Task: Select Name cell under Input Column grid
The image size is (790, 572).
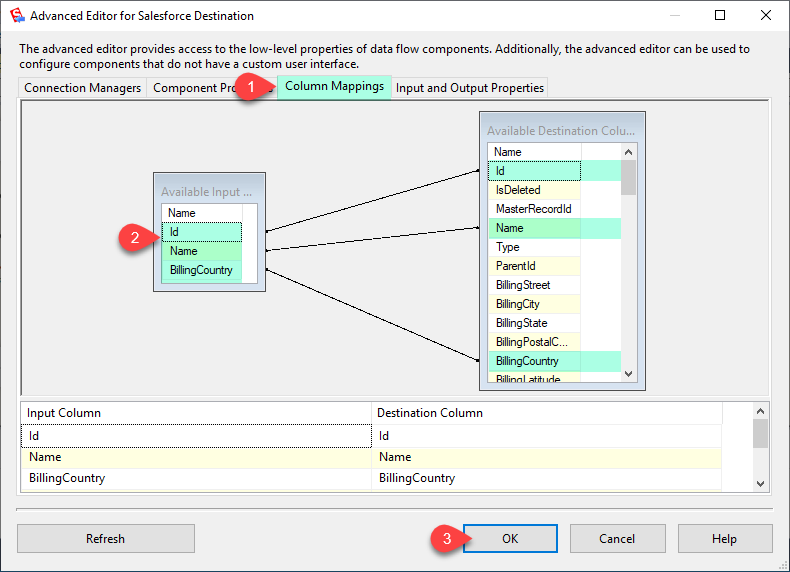Action: pos(196,457)
